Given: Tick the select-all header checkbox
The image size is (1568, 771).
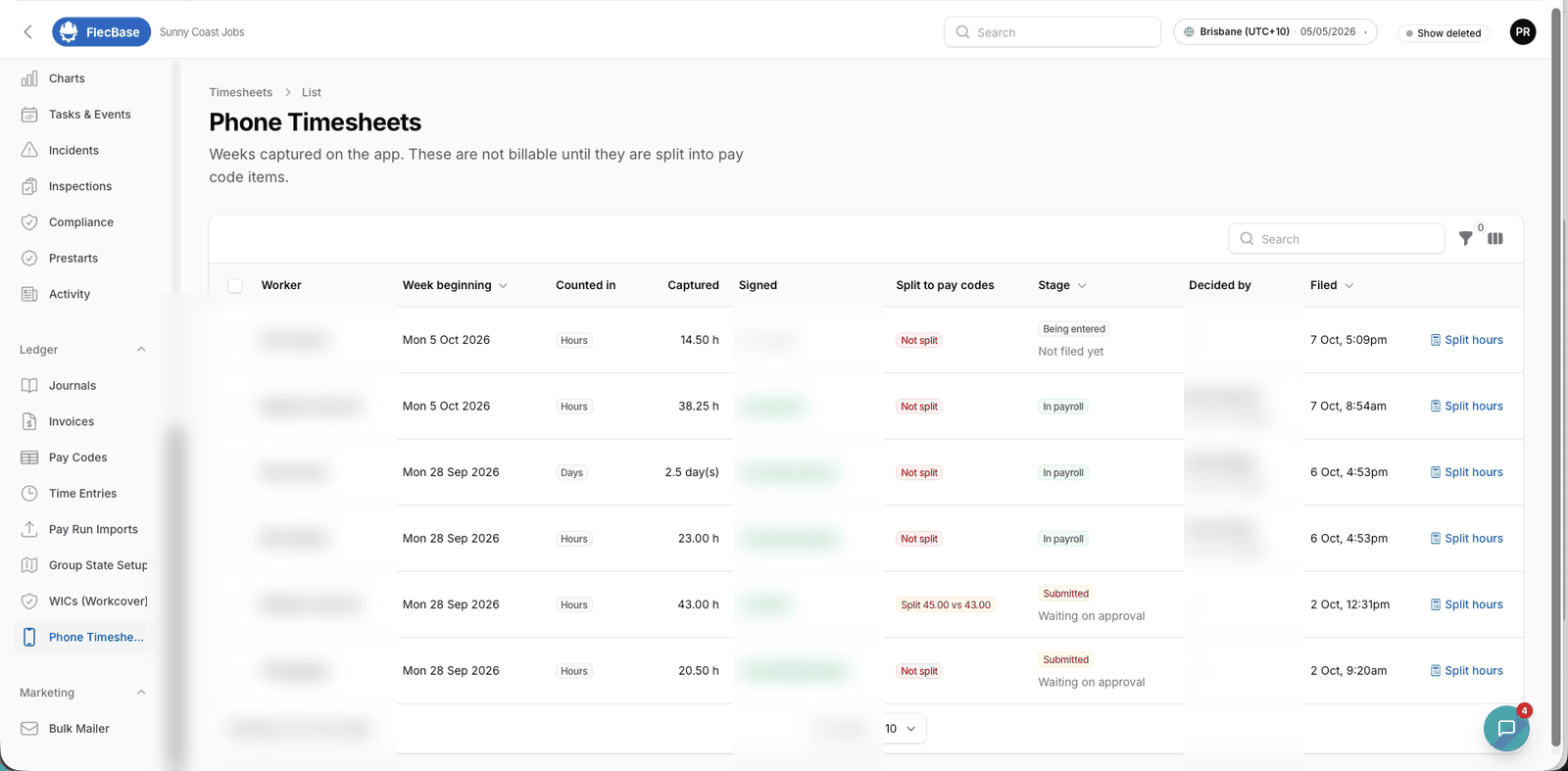Looking at the screenshot, I should coord(235,286).
